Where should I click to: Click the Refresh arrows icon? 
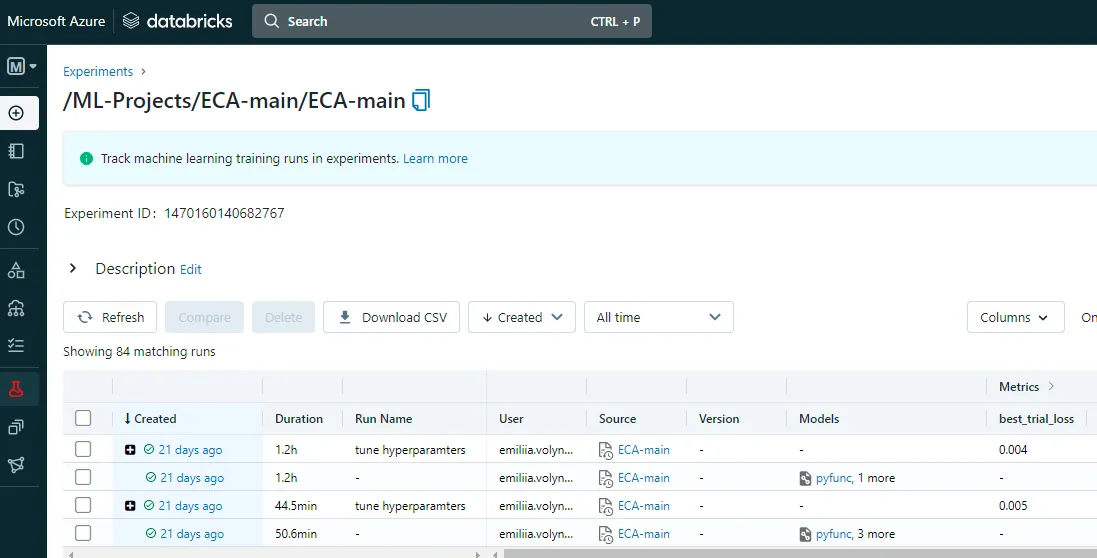click(x=85, y=317)
